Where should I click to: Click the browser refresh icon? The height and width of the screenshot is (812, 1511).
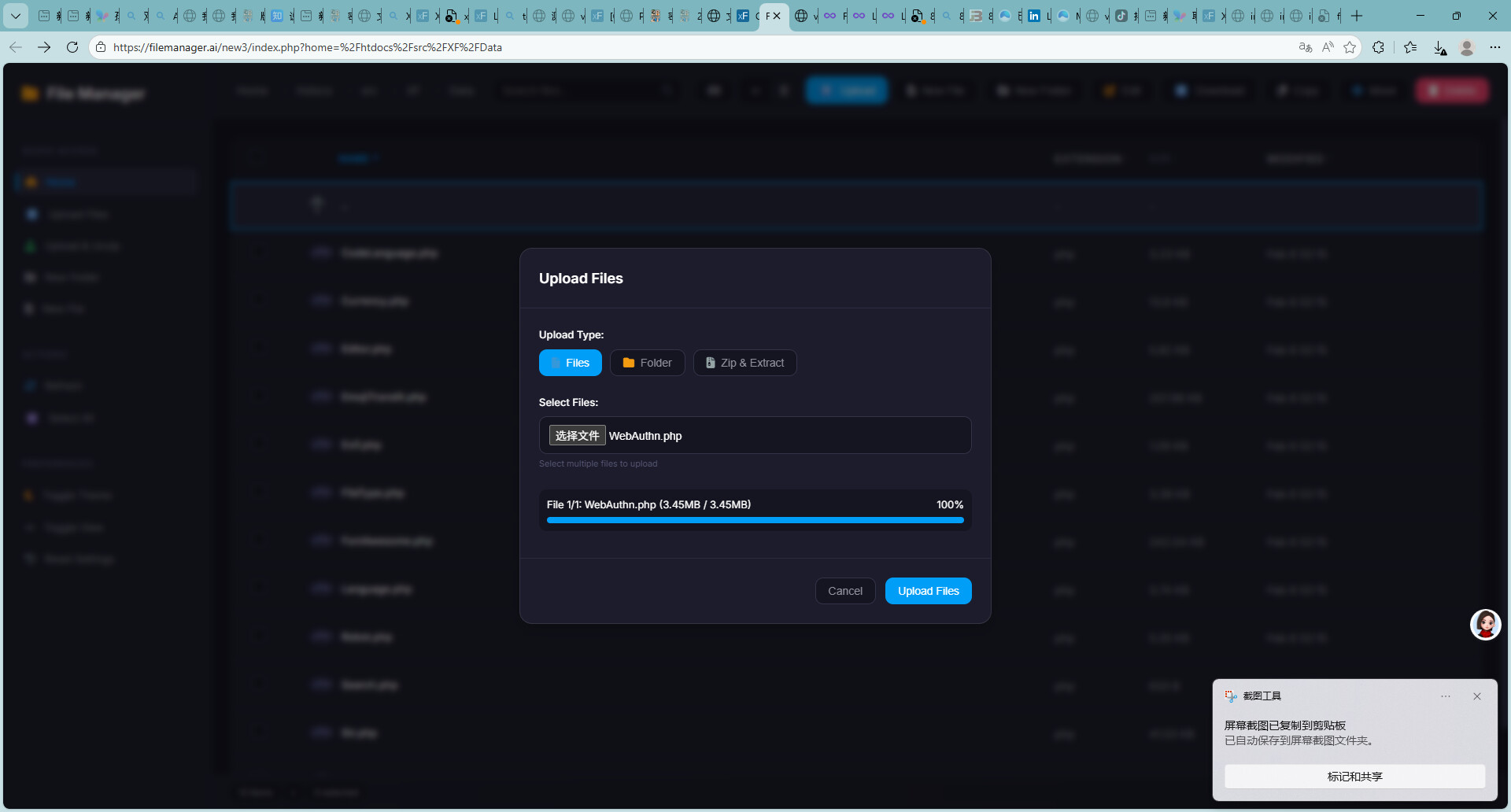pyautogui.click(x=72, y=47)
